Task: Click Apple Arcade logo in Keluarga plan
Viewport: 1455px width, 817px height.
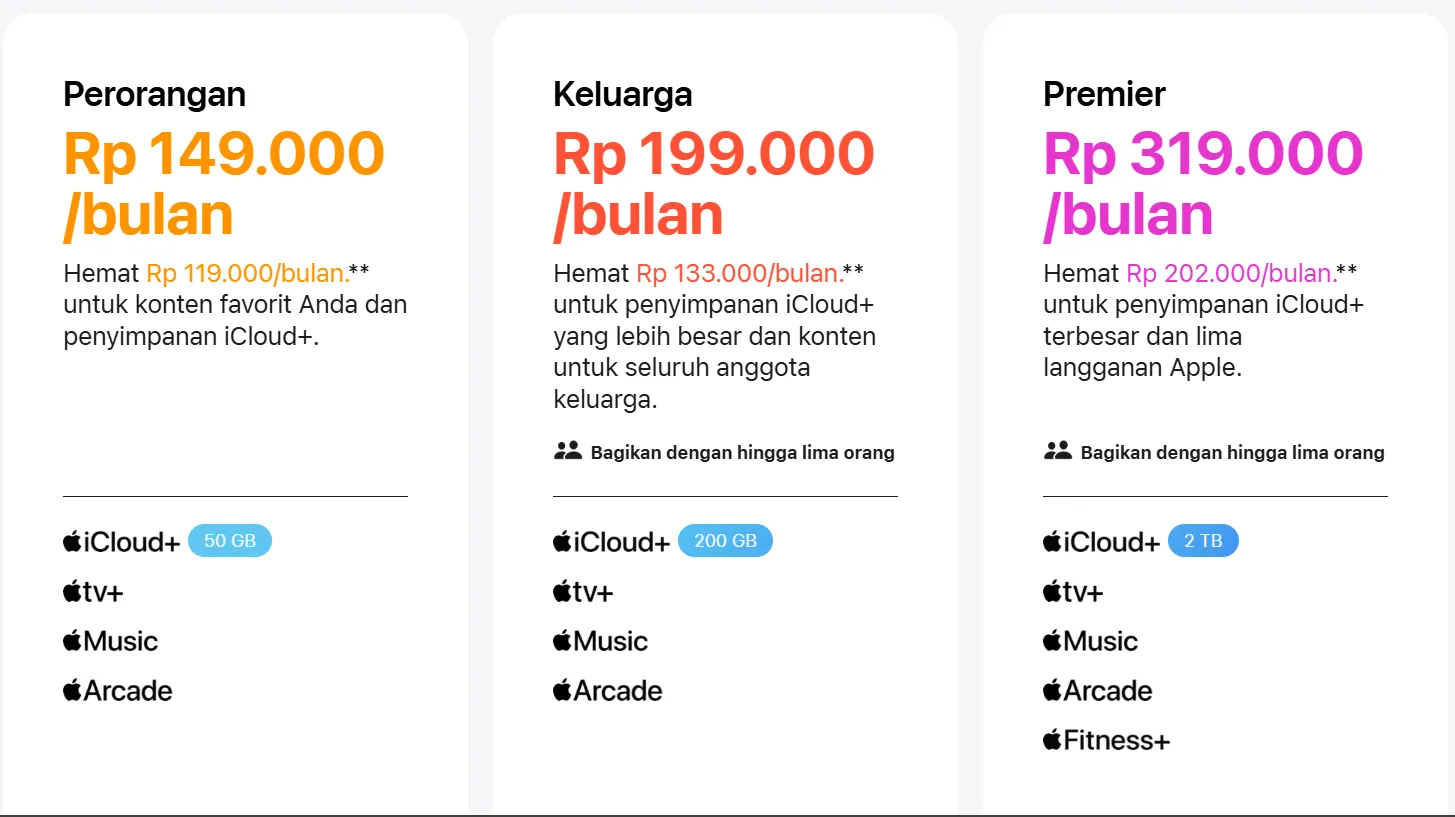Action: (x=607, y=691)
